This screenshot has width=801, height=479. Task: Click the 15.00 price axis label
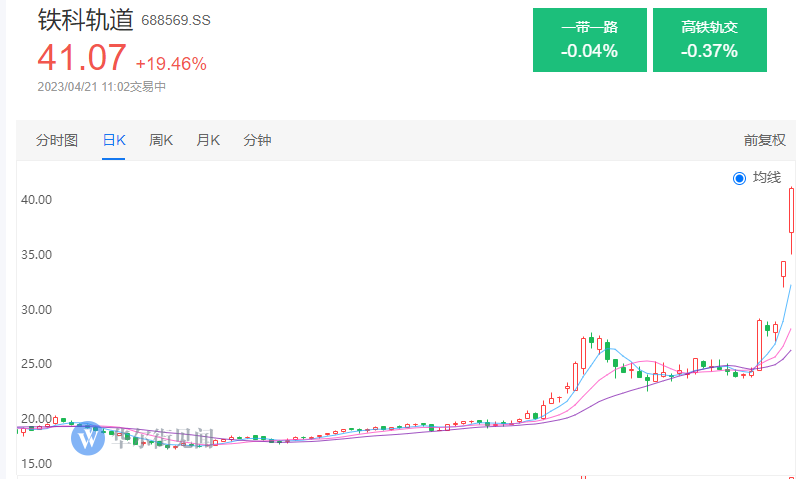coord(36,464)
